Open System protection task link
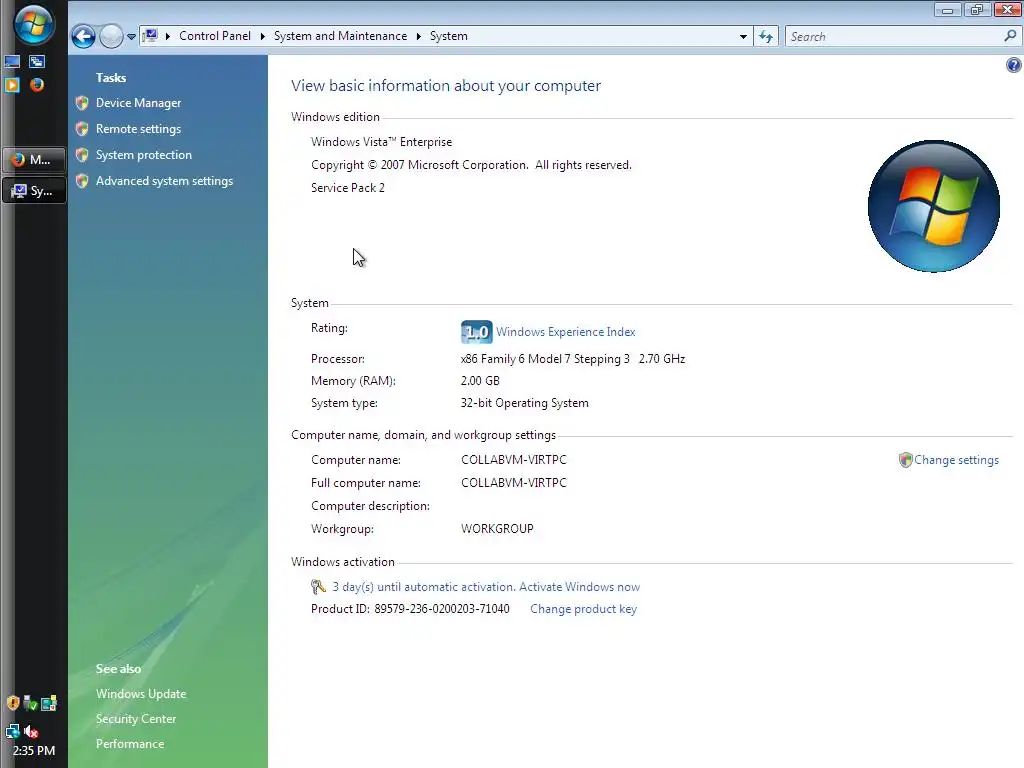 (144, 155)
